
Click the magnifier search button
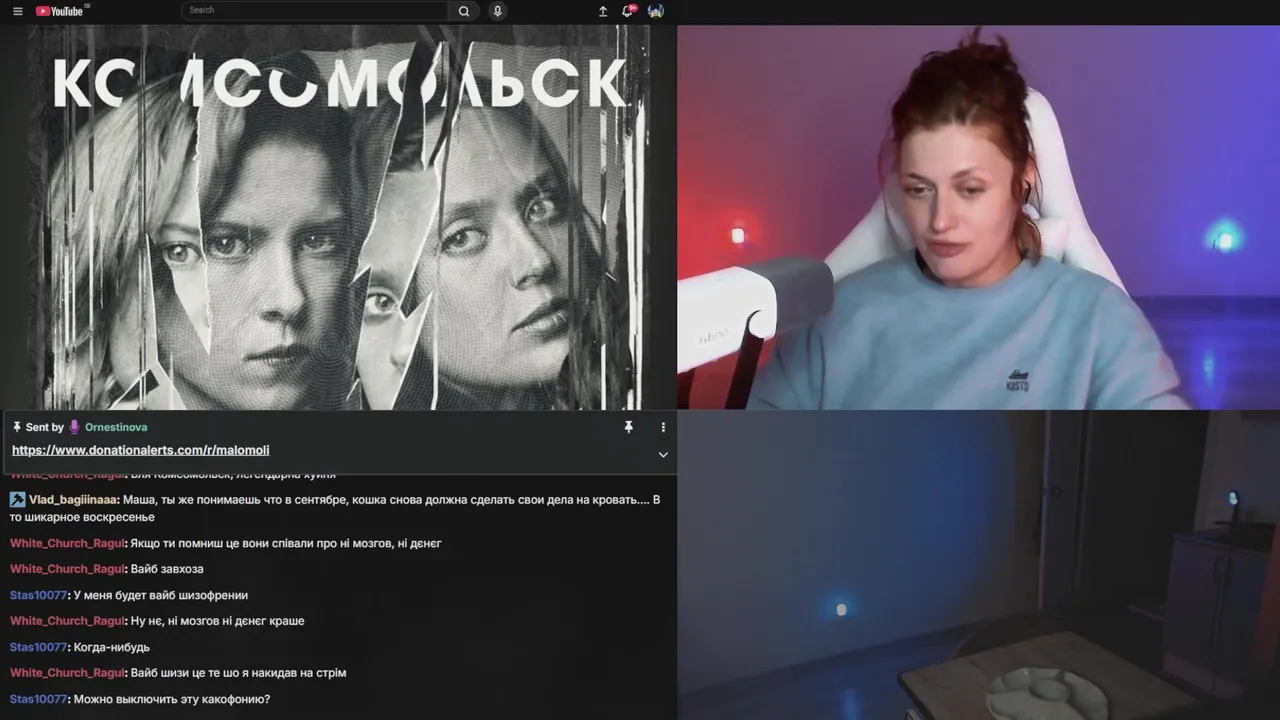[464, 11]
